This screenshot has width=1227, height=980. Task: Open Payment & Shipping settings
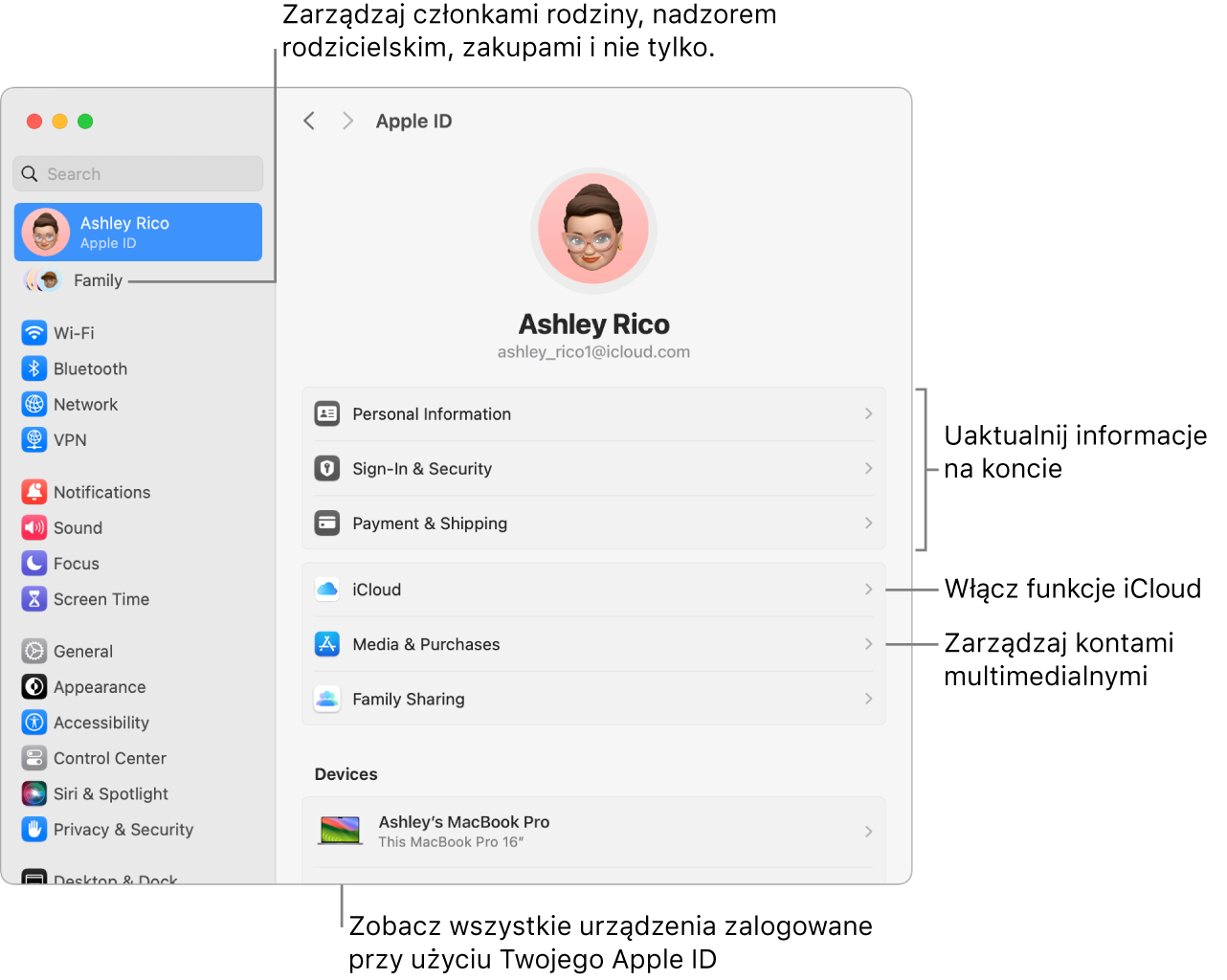(593, 523)
